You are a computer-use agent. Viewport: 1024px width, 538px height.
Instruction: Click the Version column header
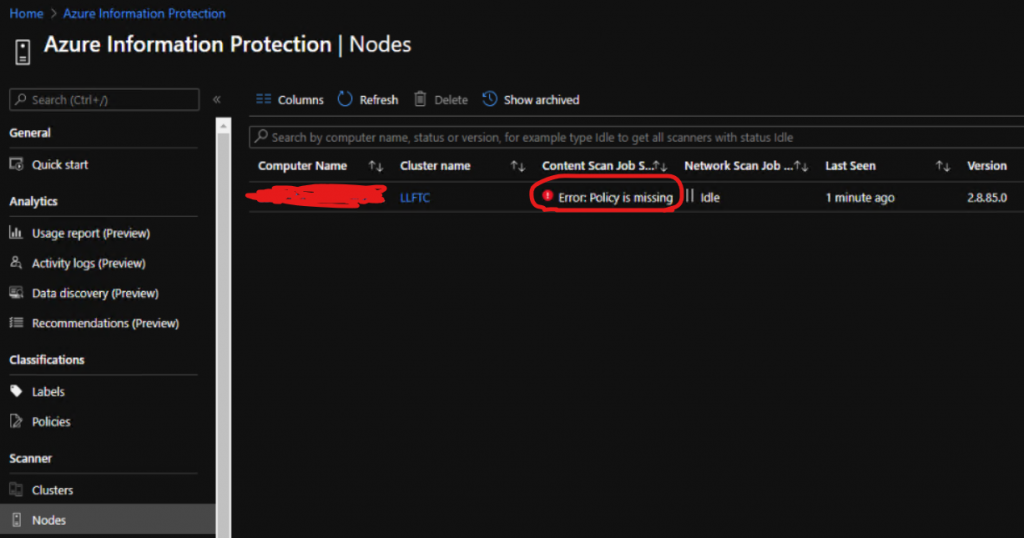(x=987, y=166)
